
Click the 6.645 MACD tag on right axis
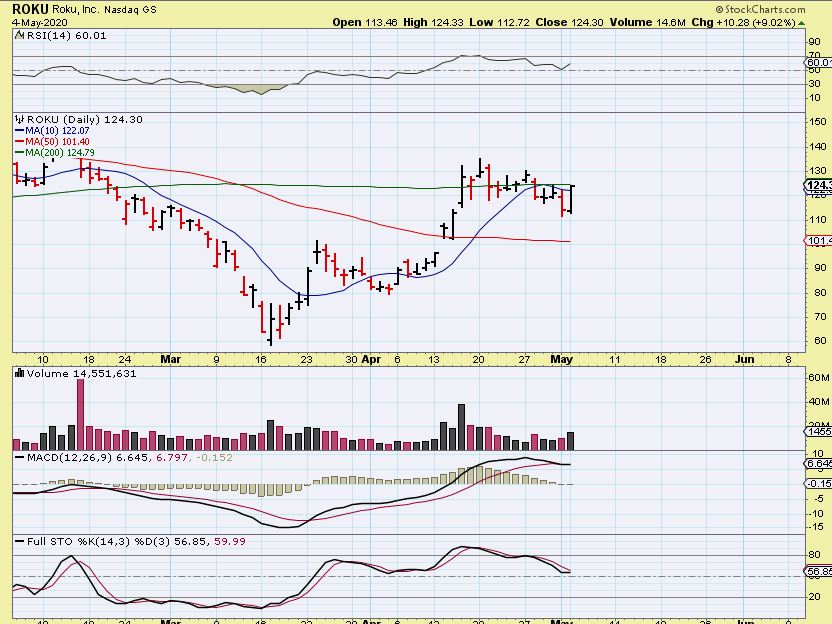point(819,464)
